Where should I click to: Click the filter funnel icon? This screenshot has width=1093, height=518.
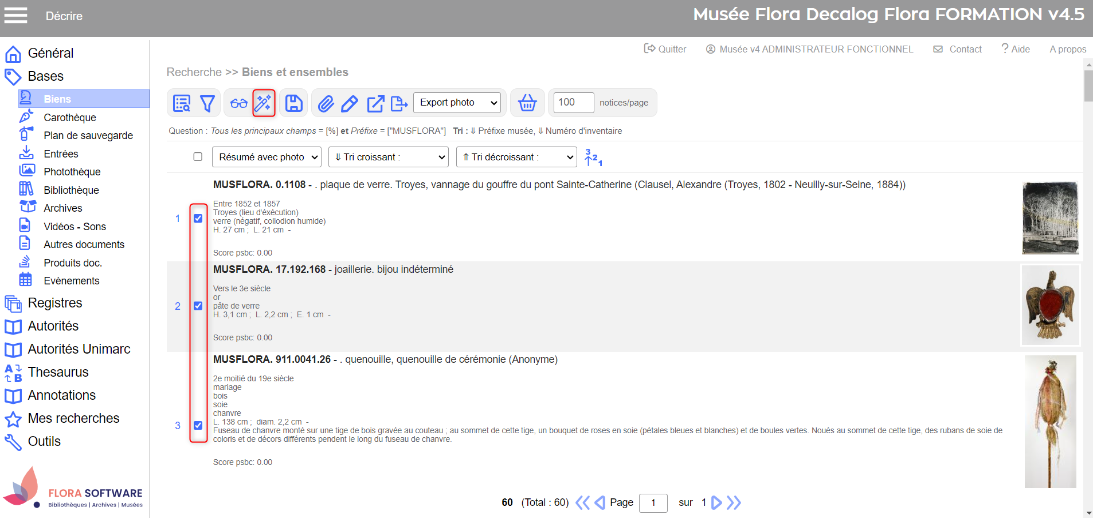coord(208,103)
